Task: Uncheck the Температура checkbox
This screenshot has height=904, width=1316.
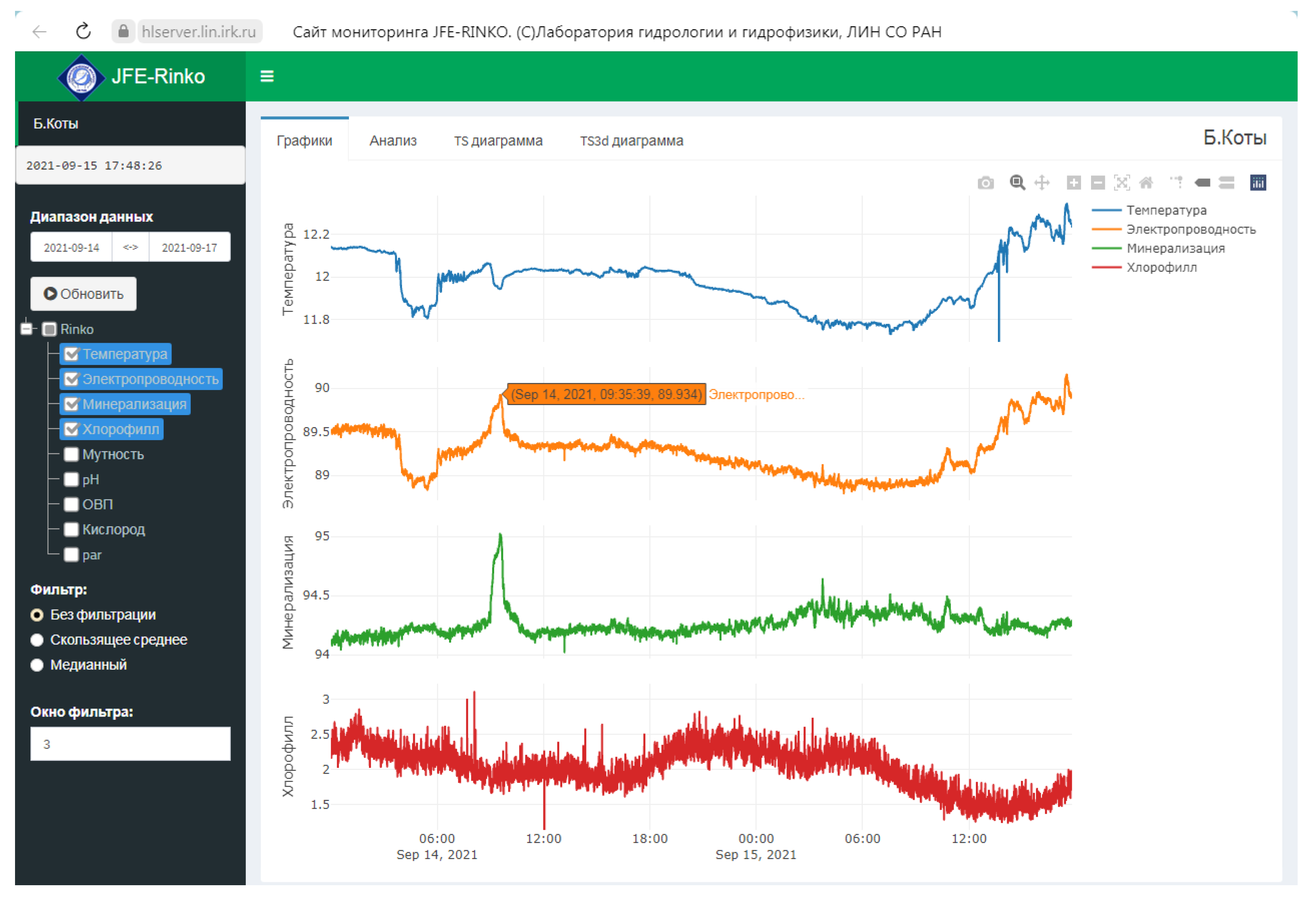Action: [71, 354]
